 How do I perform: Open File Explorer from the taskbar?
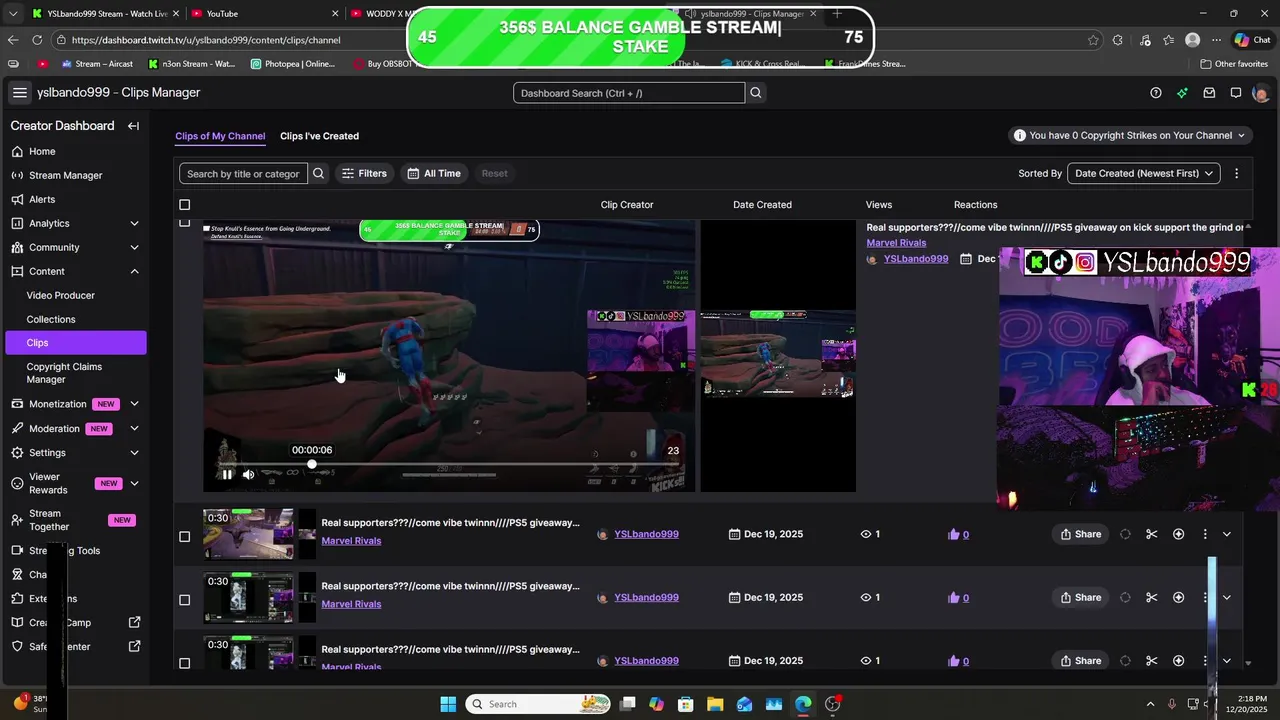(x=715, y=704)
